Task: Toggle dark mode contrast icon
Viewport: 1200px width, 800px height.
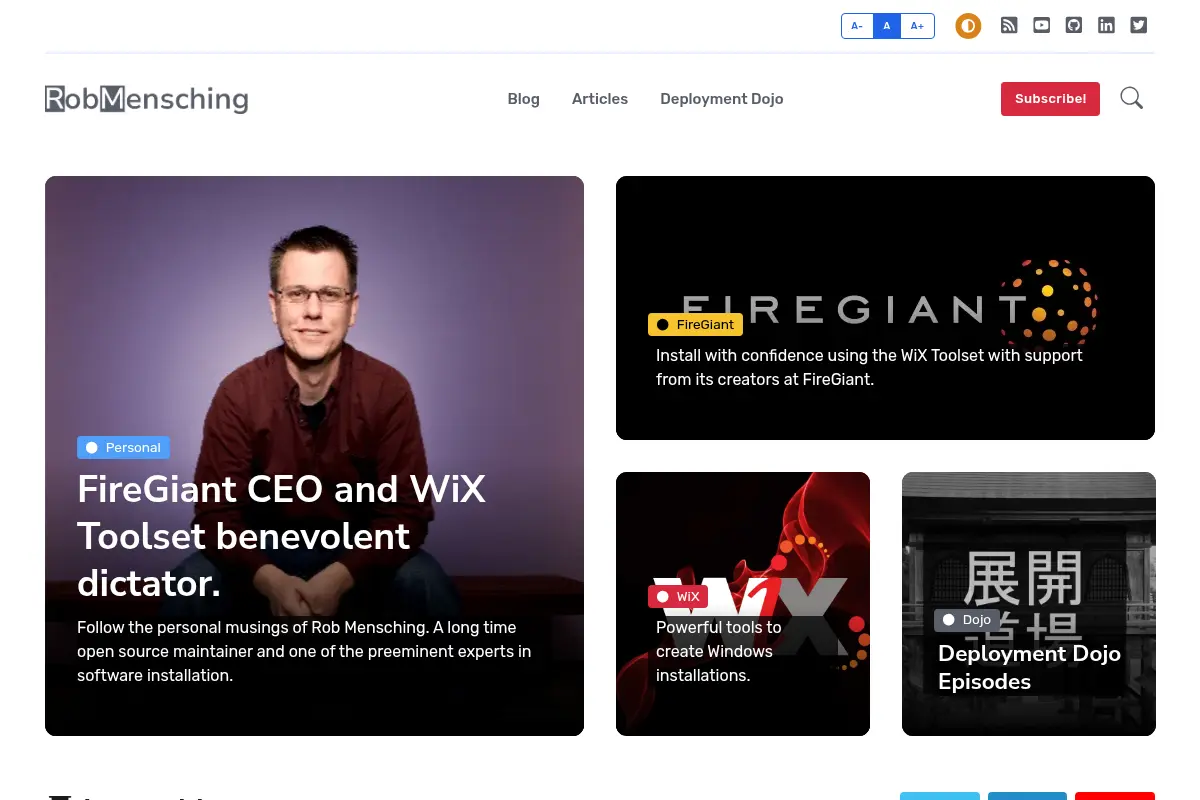Action: tap(968, 26)
